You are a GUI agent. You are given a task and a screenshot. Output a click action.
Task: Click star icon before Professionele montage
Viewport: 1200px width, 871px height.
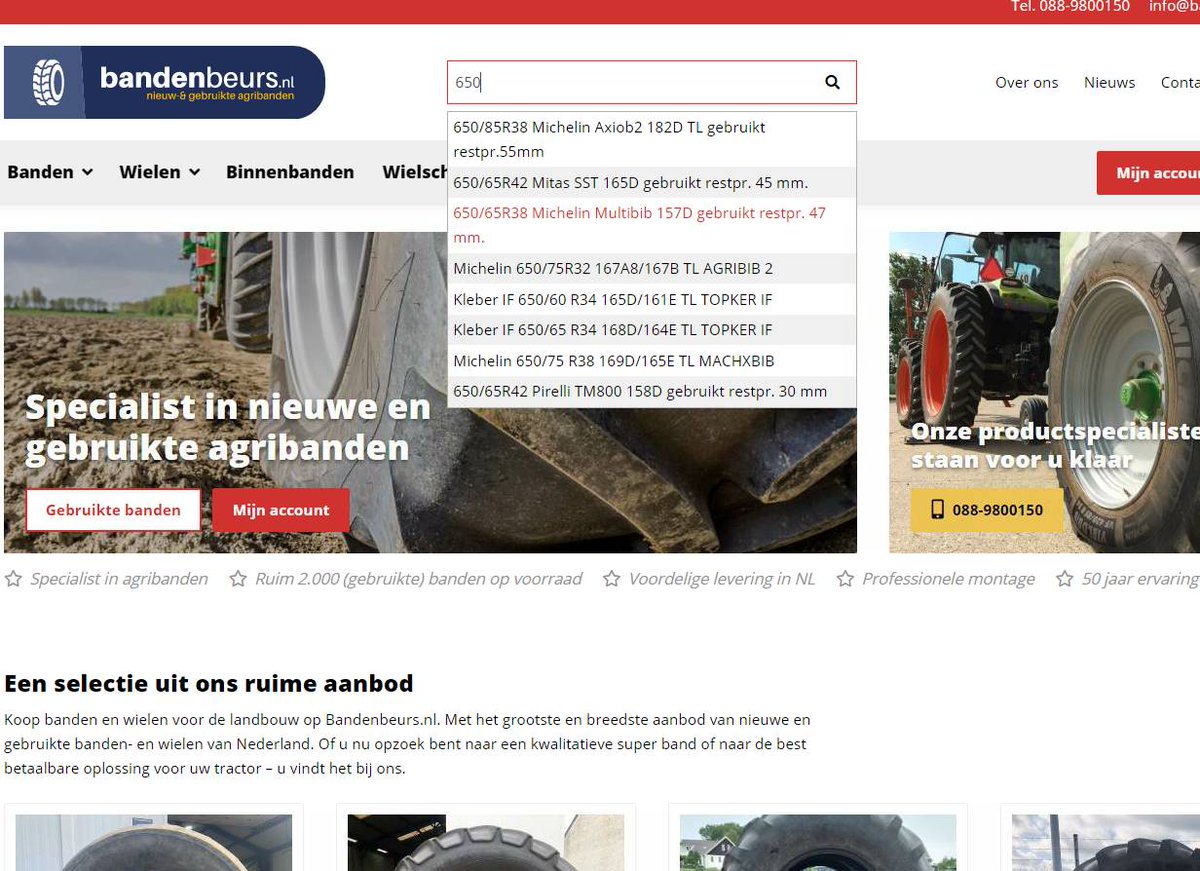coord(845,579)
